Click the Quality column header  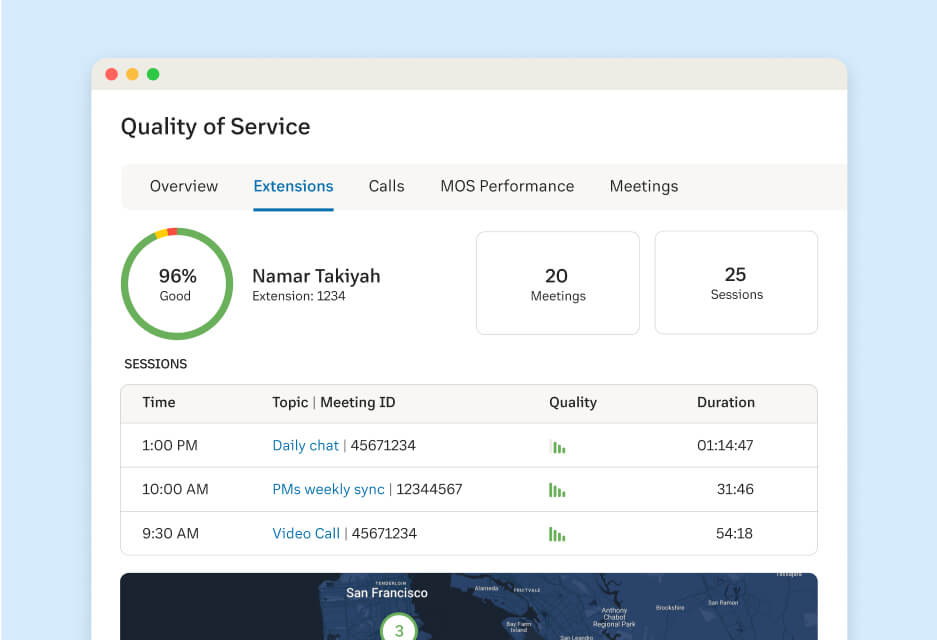pos(573,403)
